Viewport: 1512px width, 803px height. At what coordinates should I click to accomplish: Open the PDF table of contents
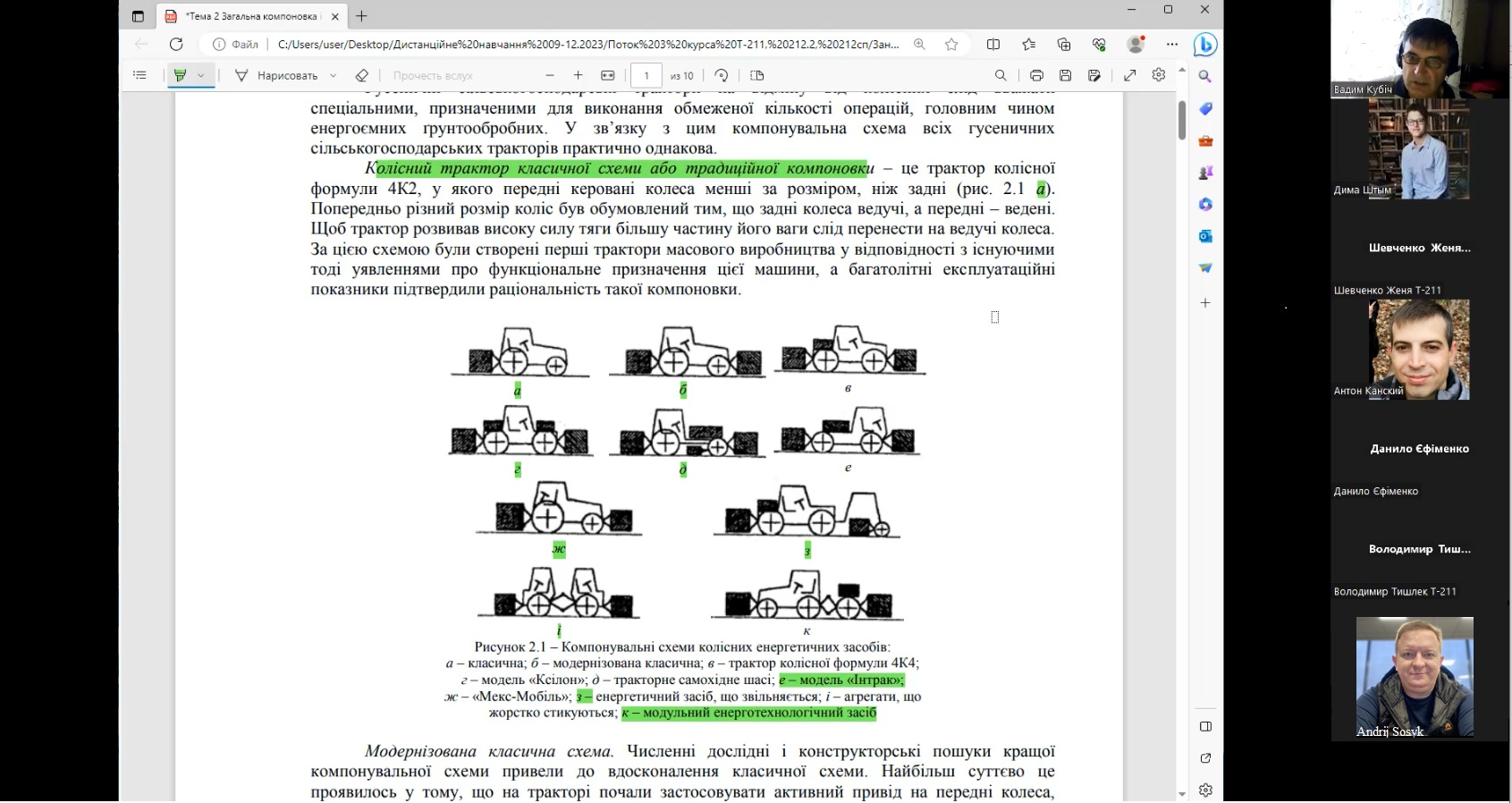tap(139, 76)
